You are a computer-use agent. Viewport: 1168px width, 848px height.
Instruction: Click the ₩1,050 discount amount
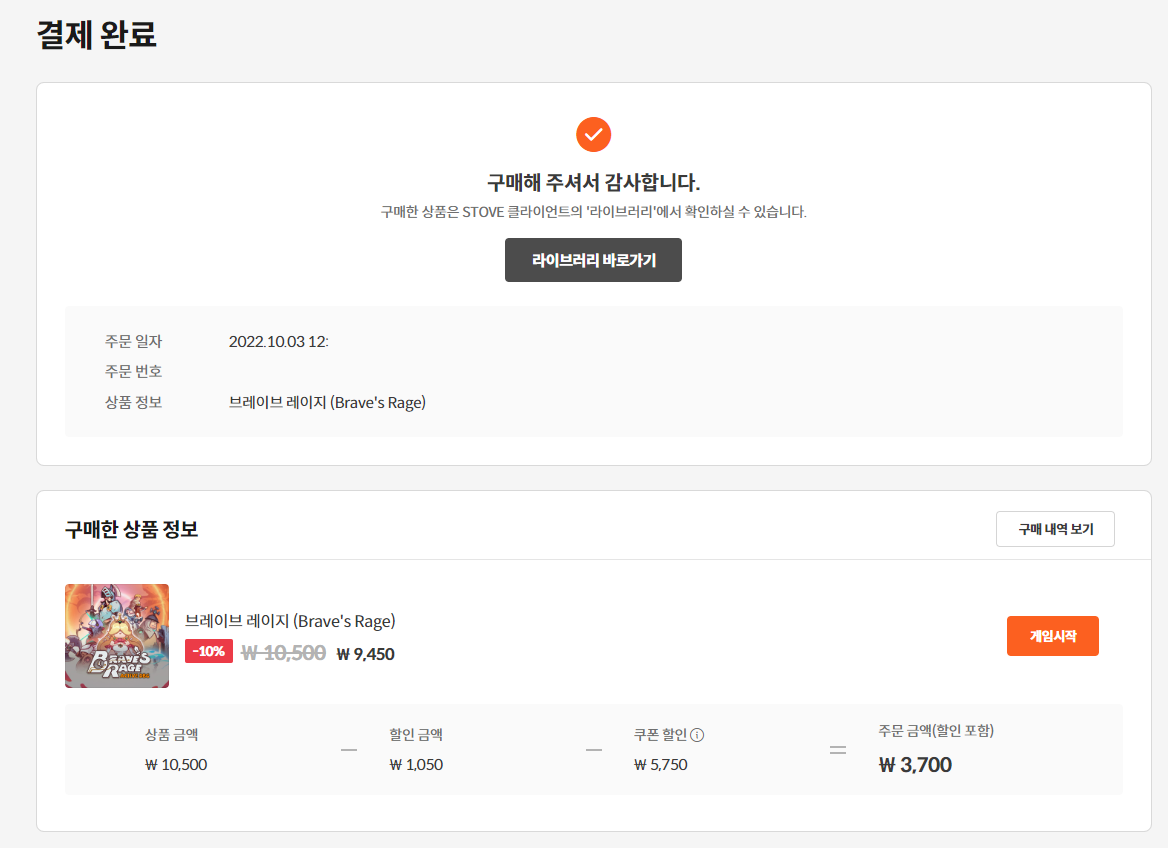pos(416,765)
